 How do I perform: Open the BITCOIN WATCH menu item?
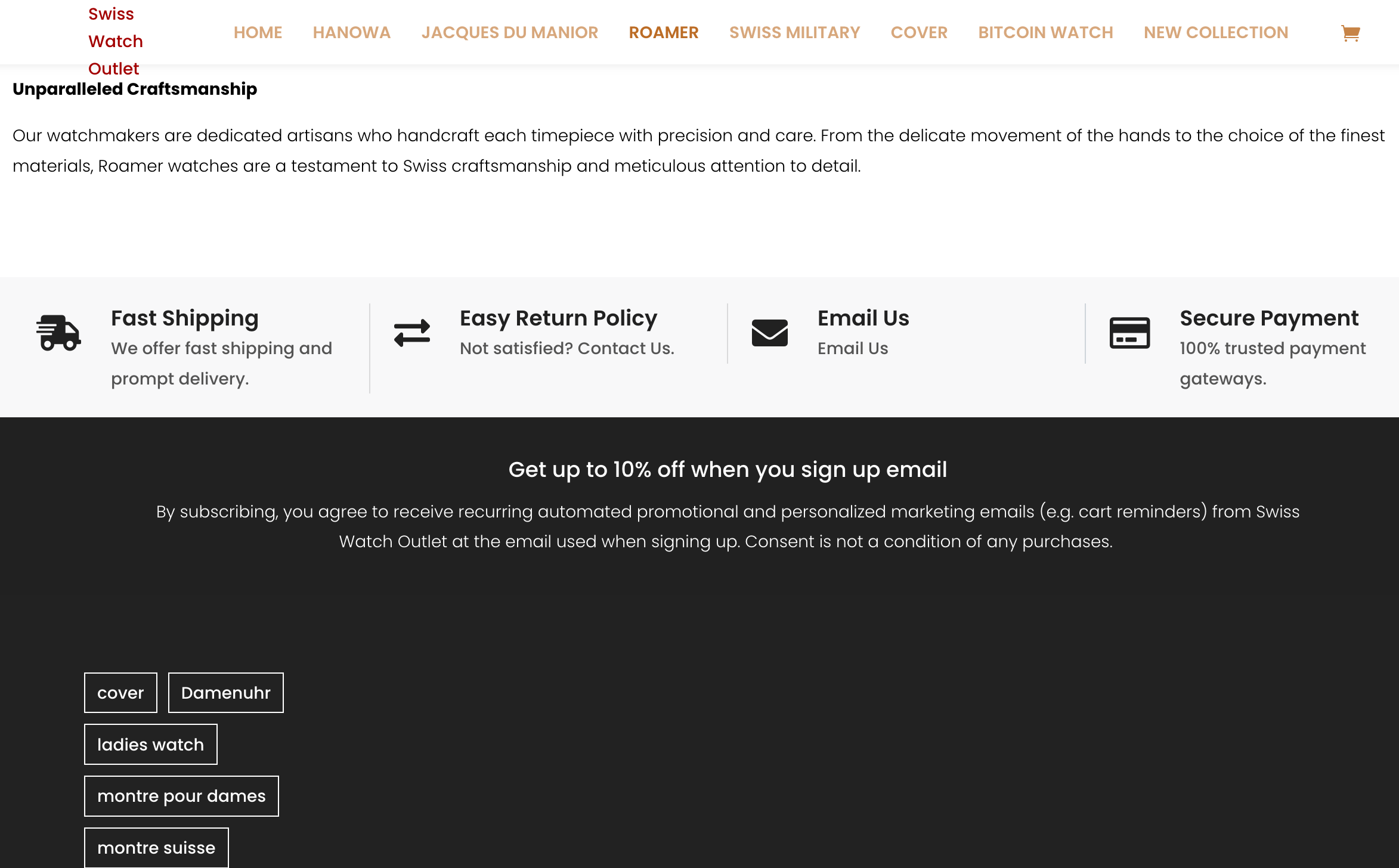click(1045, 32)
